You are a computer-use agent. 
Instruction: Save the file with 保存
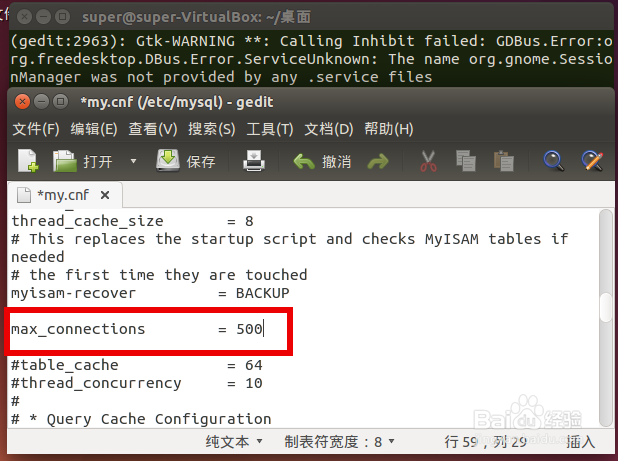click(186, 161)
